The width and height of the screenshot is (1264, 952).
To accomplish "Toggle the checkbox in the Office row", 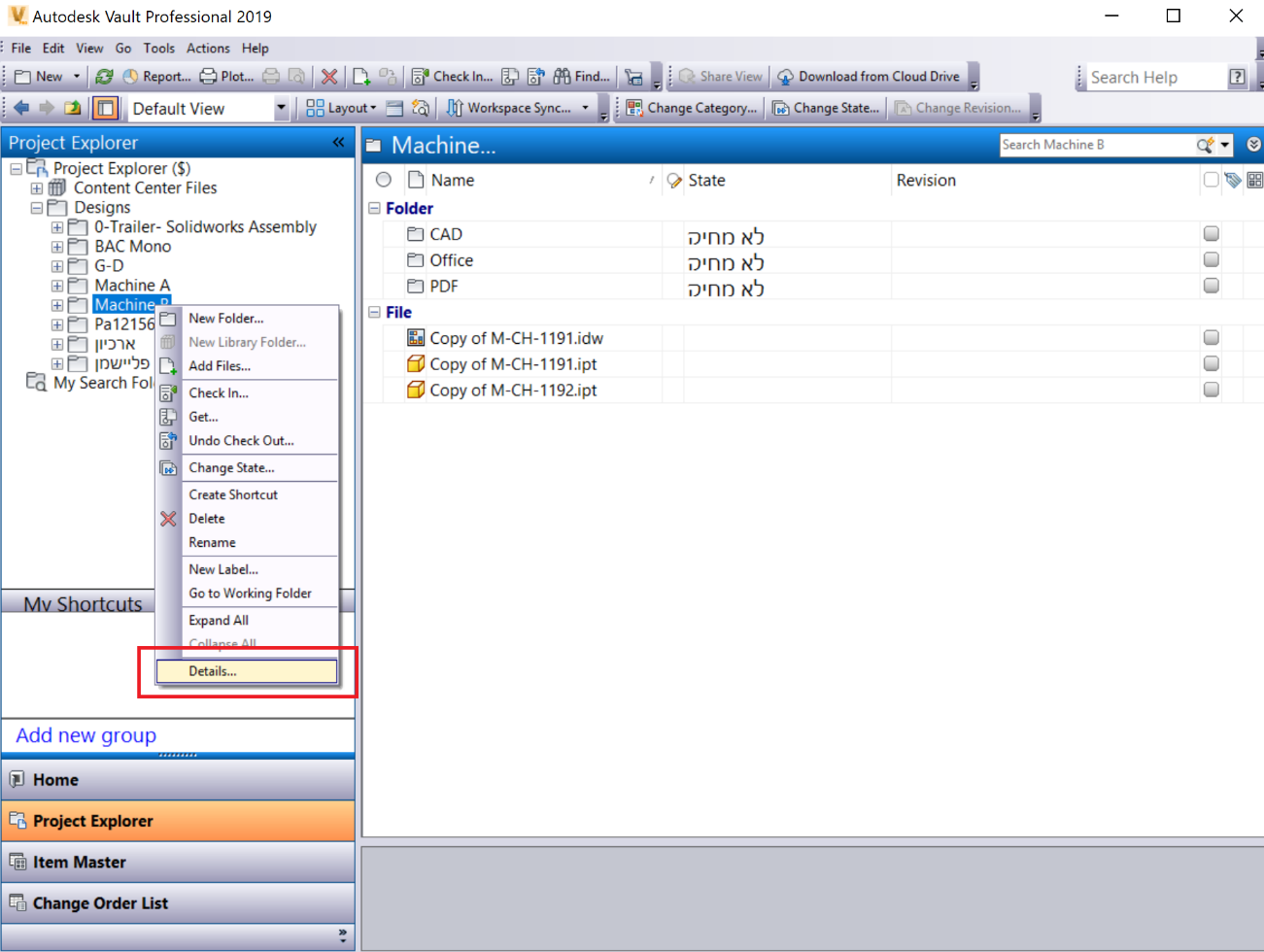I will [x=1211, y=259].
